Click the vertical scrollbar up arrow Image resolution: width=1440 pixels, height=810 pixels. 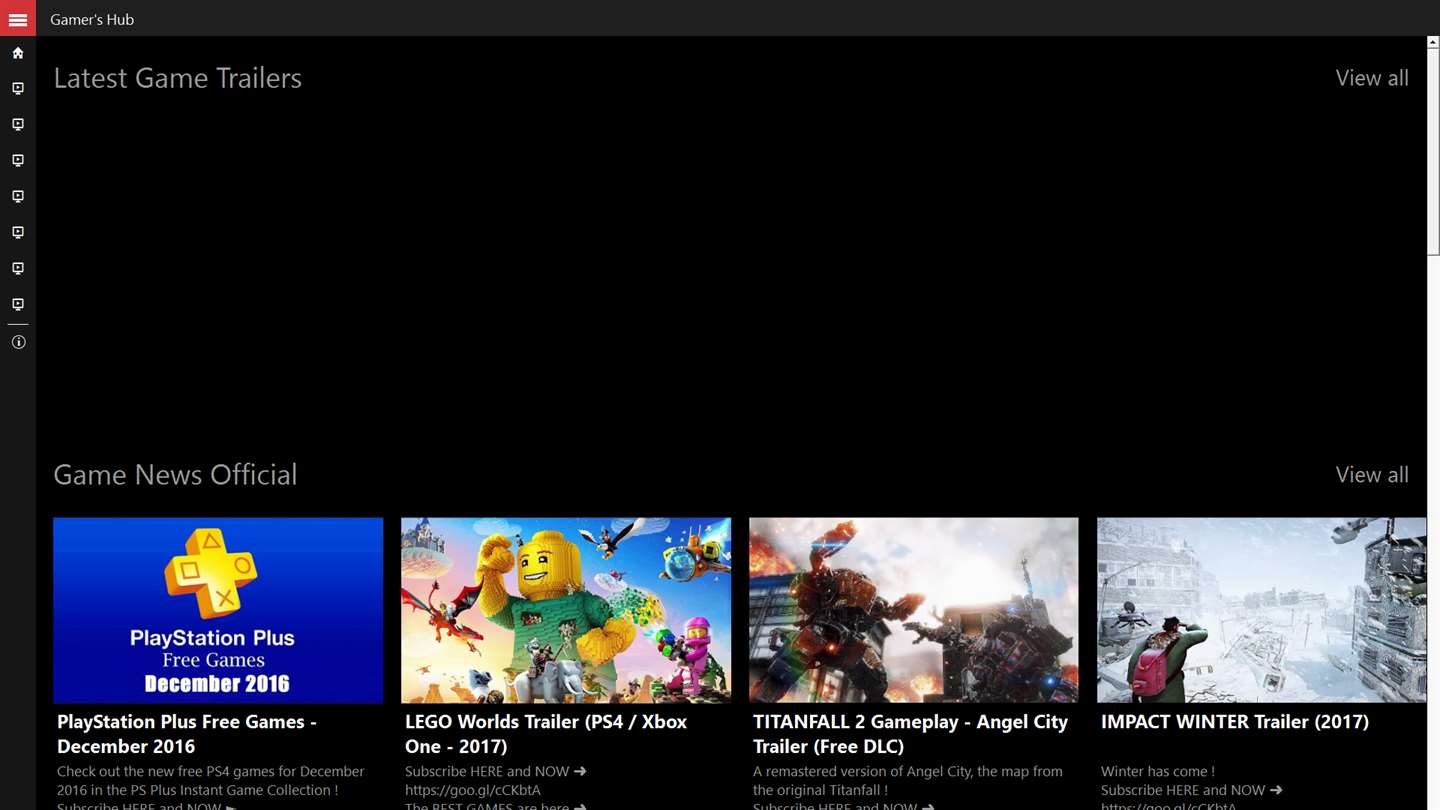point(1433,43)
